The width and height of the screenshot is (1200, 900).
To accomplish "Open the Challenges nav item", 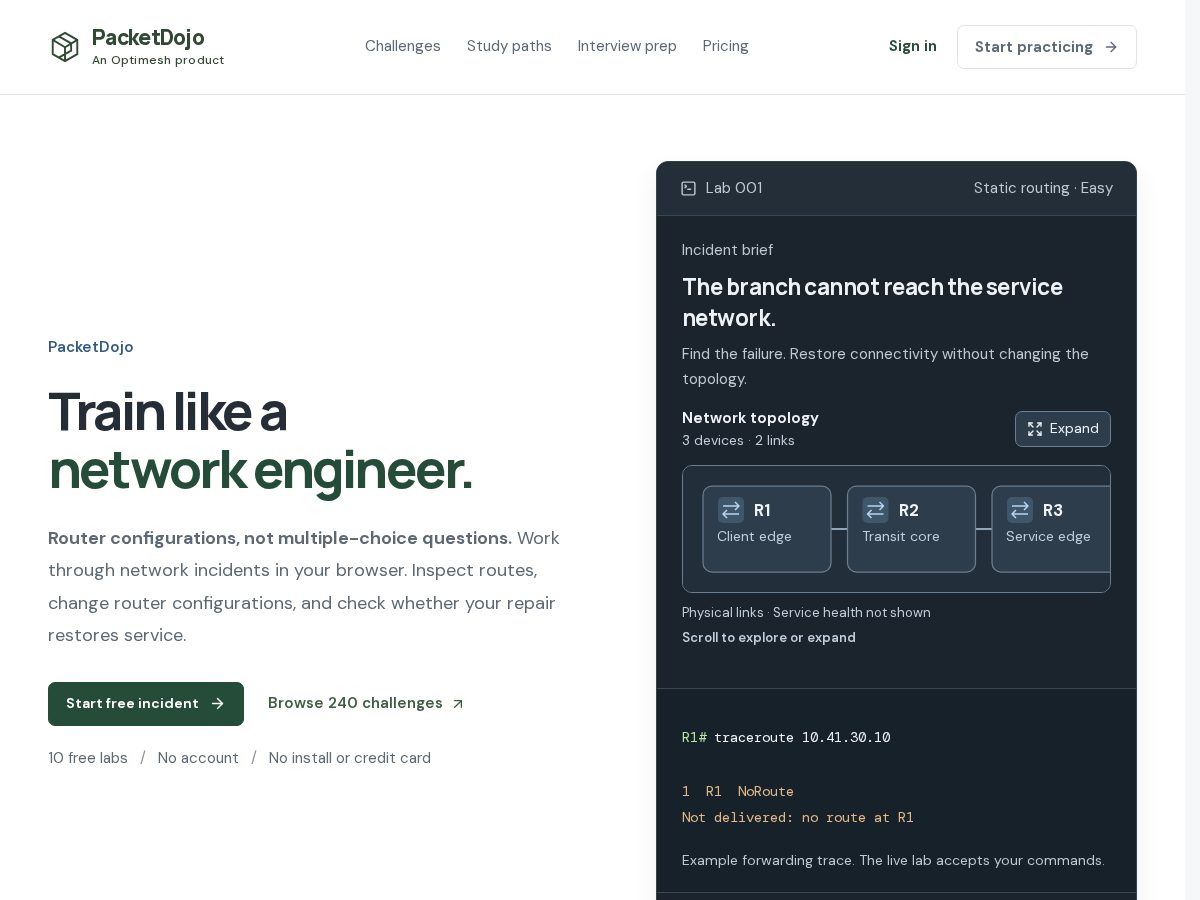I will click(x=403, y=46).
